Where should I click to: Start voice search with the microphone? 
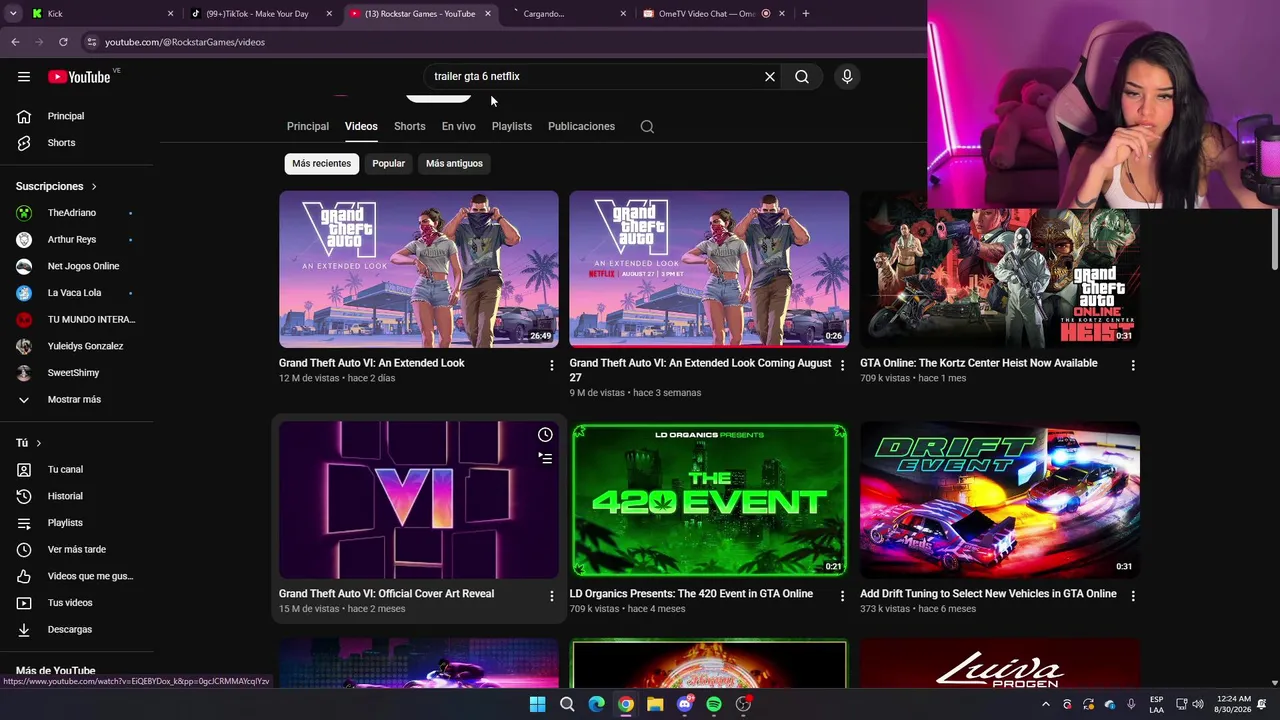847,77
